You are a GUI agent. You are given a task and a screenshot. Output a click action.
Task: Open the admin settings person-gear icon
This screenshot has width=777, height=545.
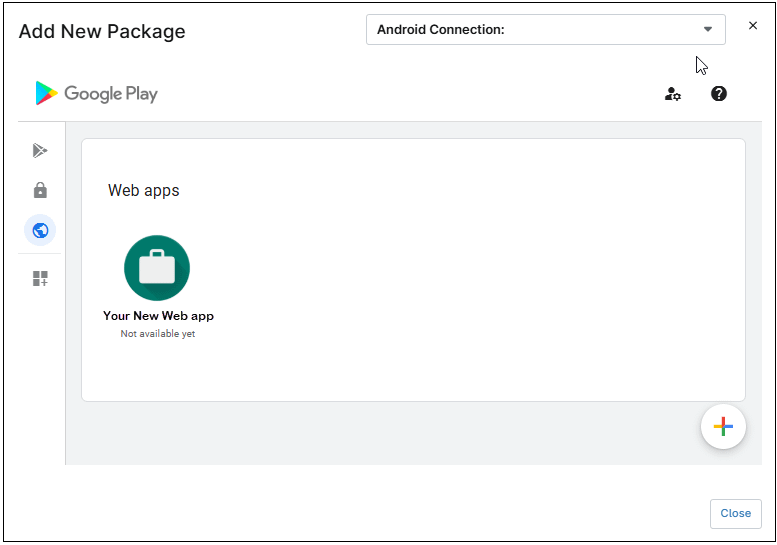672,94
